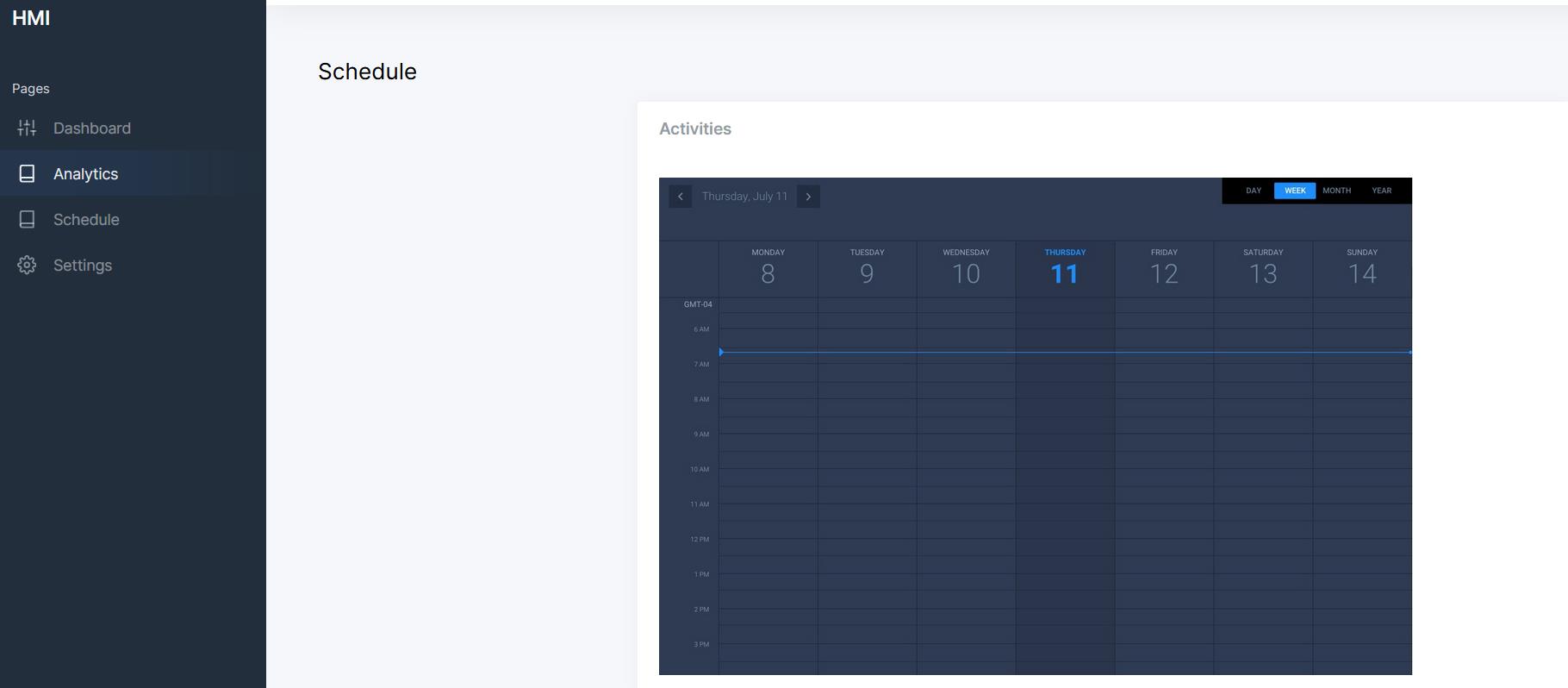
Task: Advance to next week with right chevron
Action: pyautogui.click(x=808, y=197)
